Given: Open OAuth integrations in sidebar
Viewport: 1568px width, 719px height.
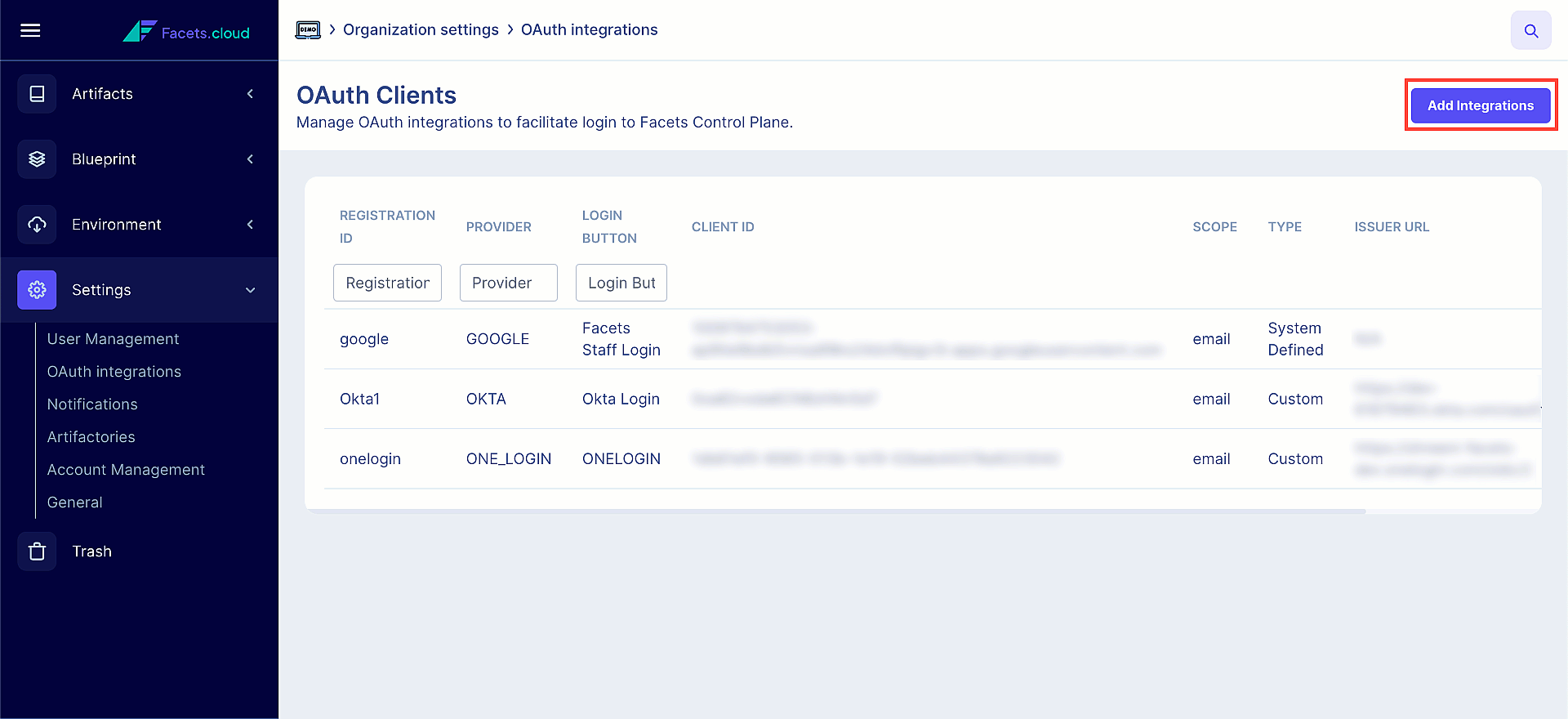Looking at the screenshot, I should point(114,372).
